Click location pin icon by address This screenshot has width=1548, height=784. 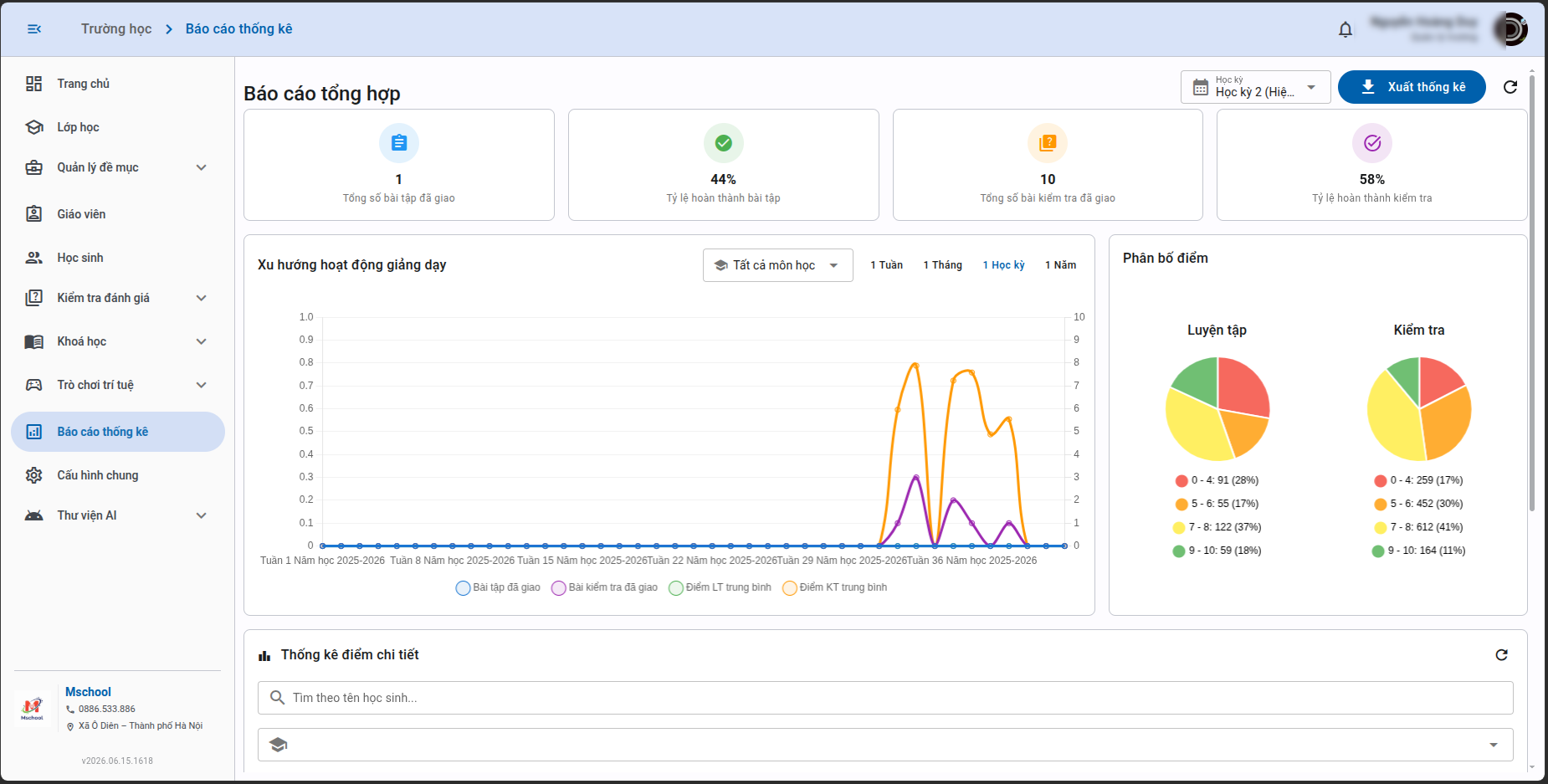tap(70, 726)
